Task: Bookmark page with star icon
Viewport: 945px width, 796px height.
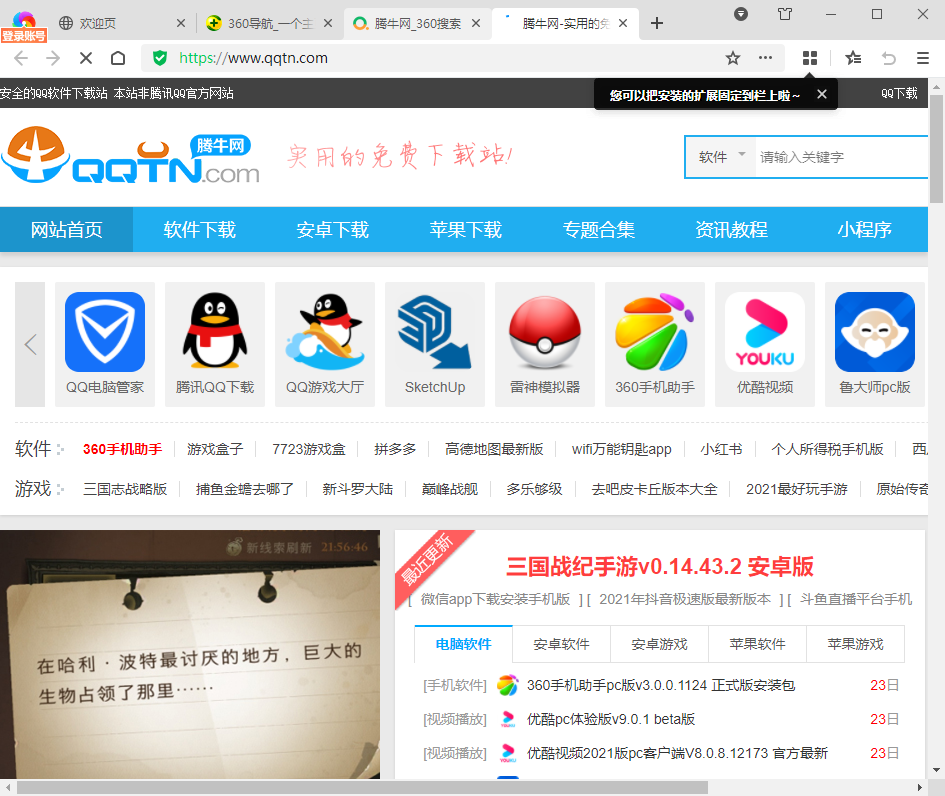Action: click(733, 58)
